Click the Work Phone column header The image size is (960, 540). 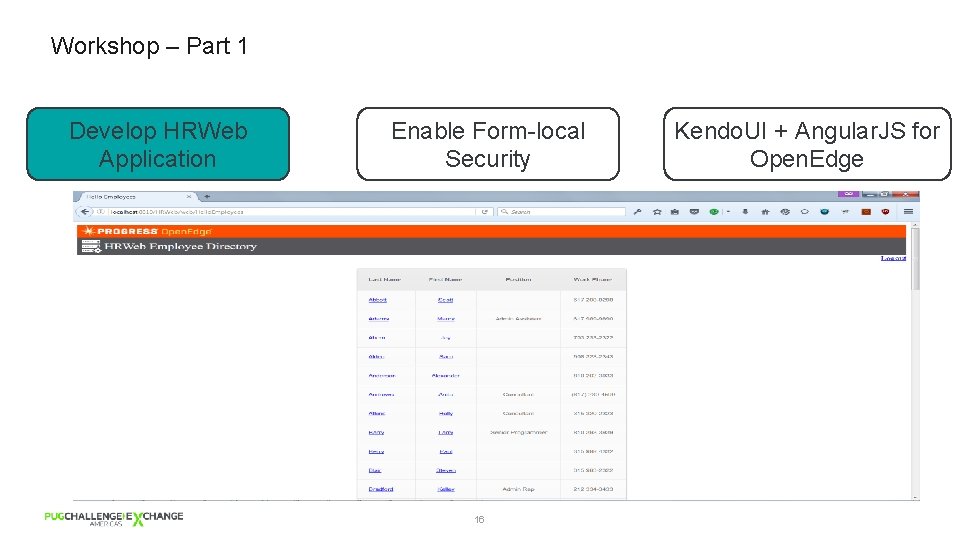[x=593, y=279]
